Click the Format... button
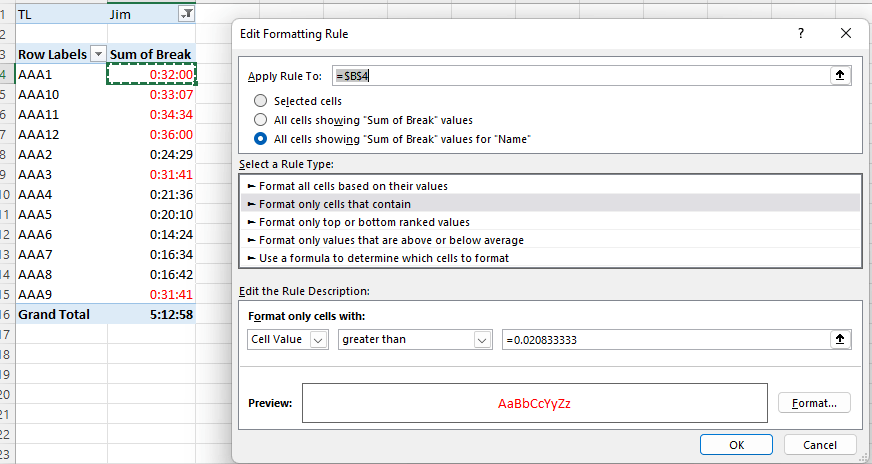Image resolution: width=872 pixels, height=464 pixels. coord(814,403)
